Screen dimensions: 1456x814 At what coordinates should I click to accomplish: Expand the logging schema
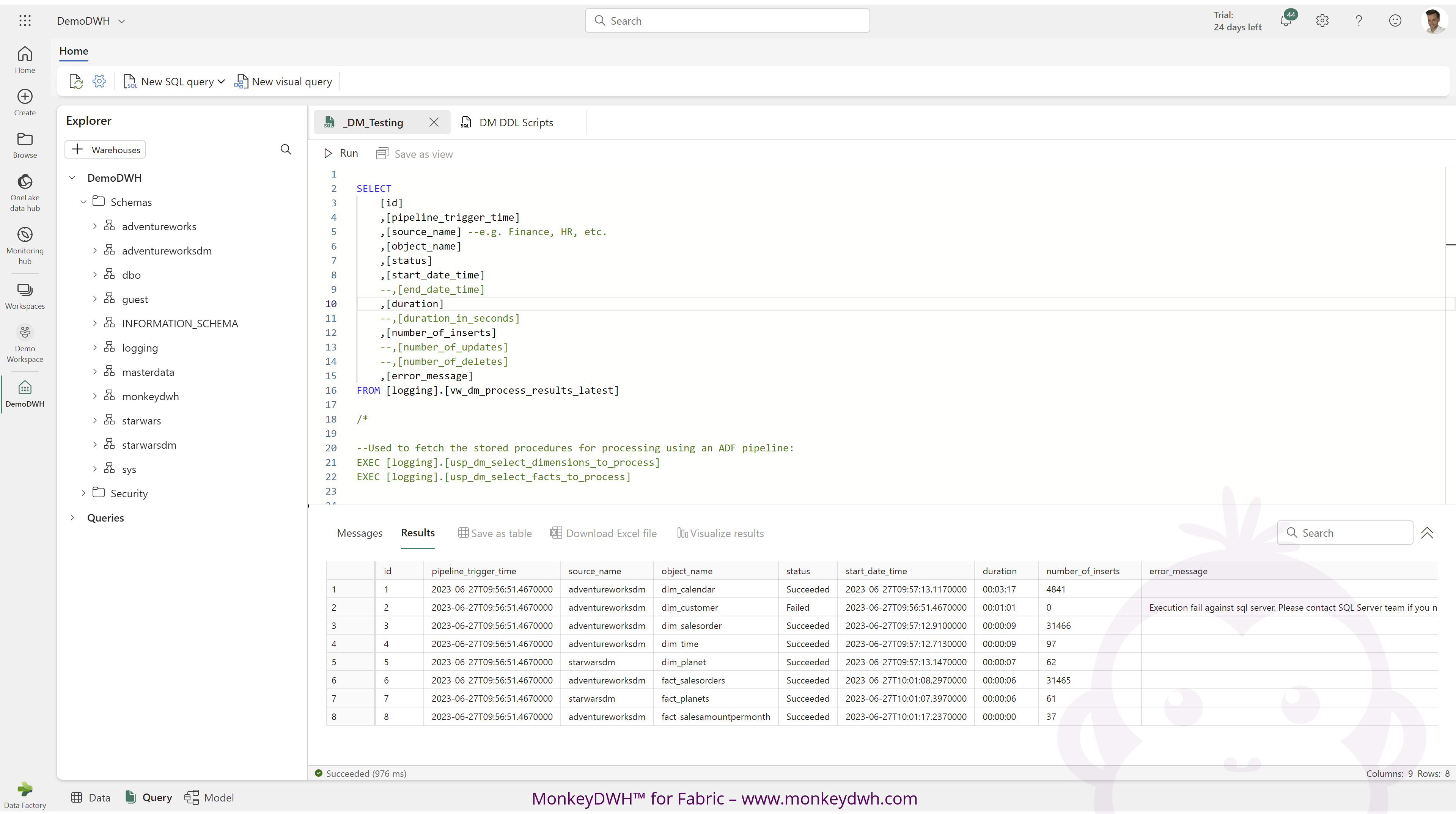click(x=95, y=348)
